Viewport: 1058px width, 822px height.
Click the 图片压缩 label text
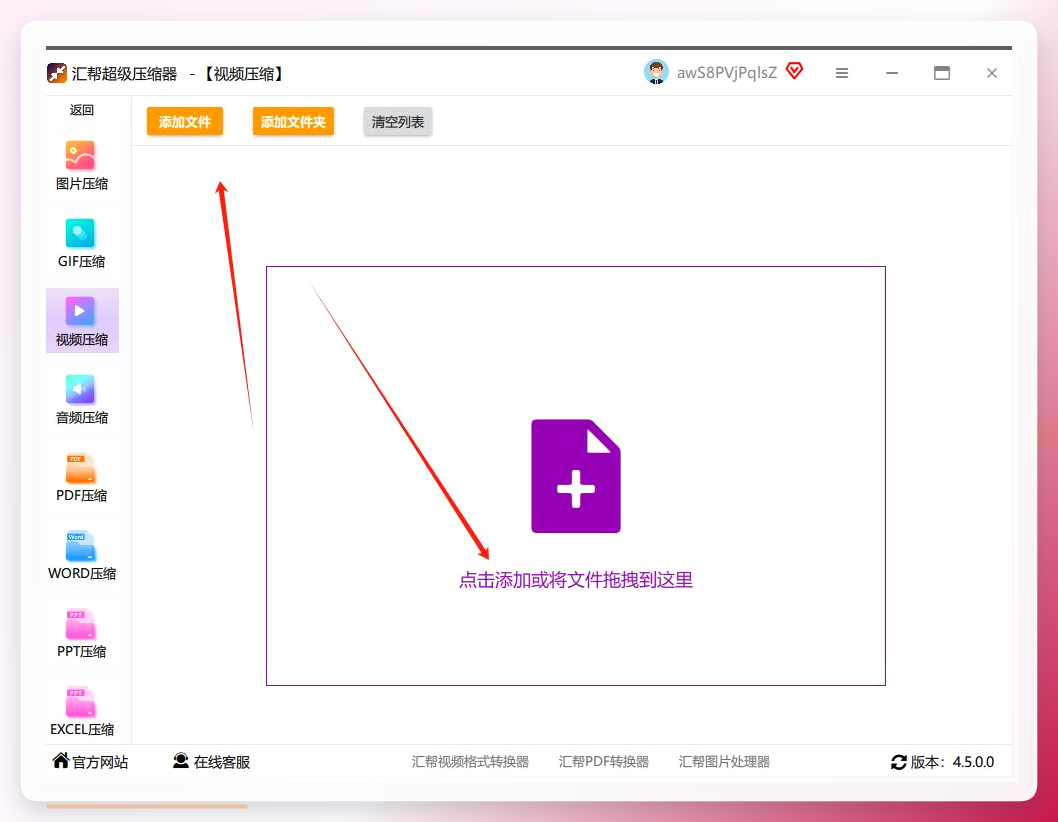(x=82, y=184)
